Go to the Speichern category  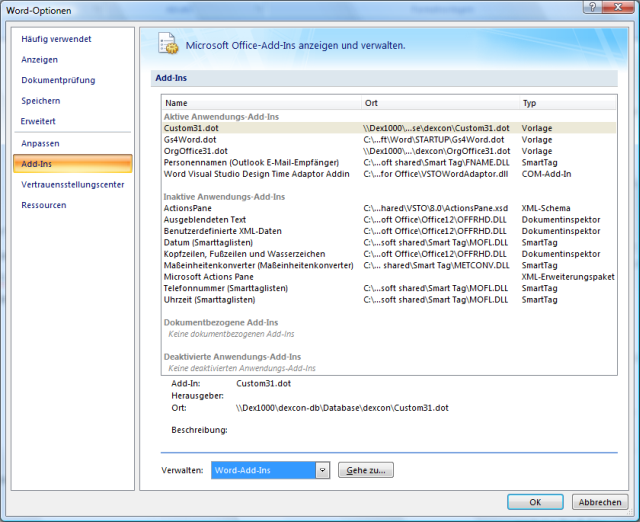coord(41,101)
